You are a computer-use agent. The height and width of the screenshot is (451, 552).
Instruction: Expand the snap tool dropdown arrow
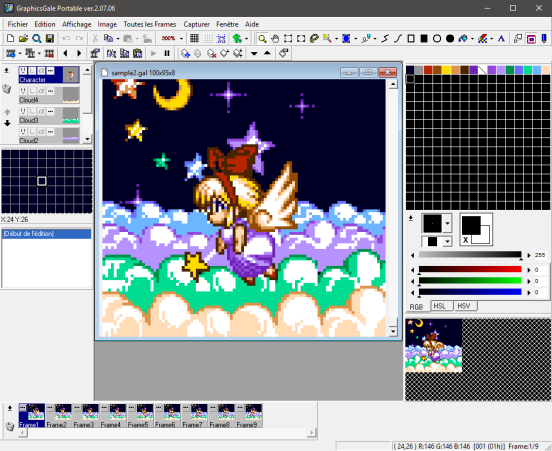pos(246,38)
